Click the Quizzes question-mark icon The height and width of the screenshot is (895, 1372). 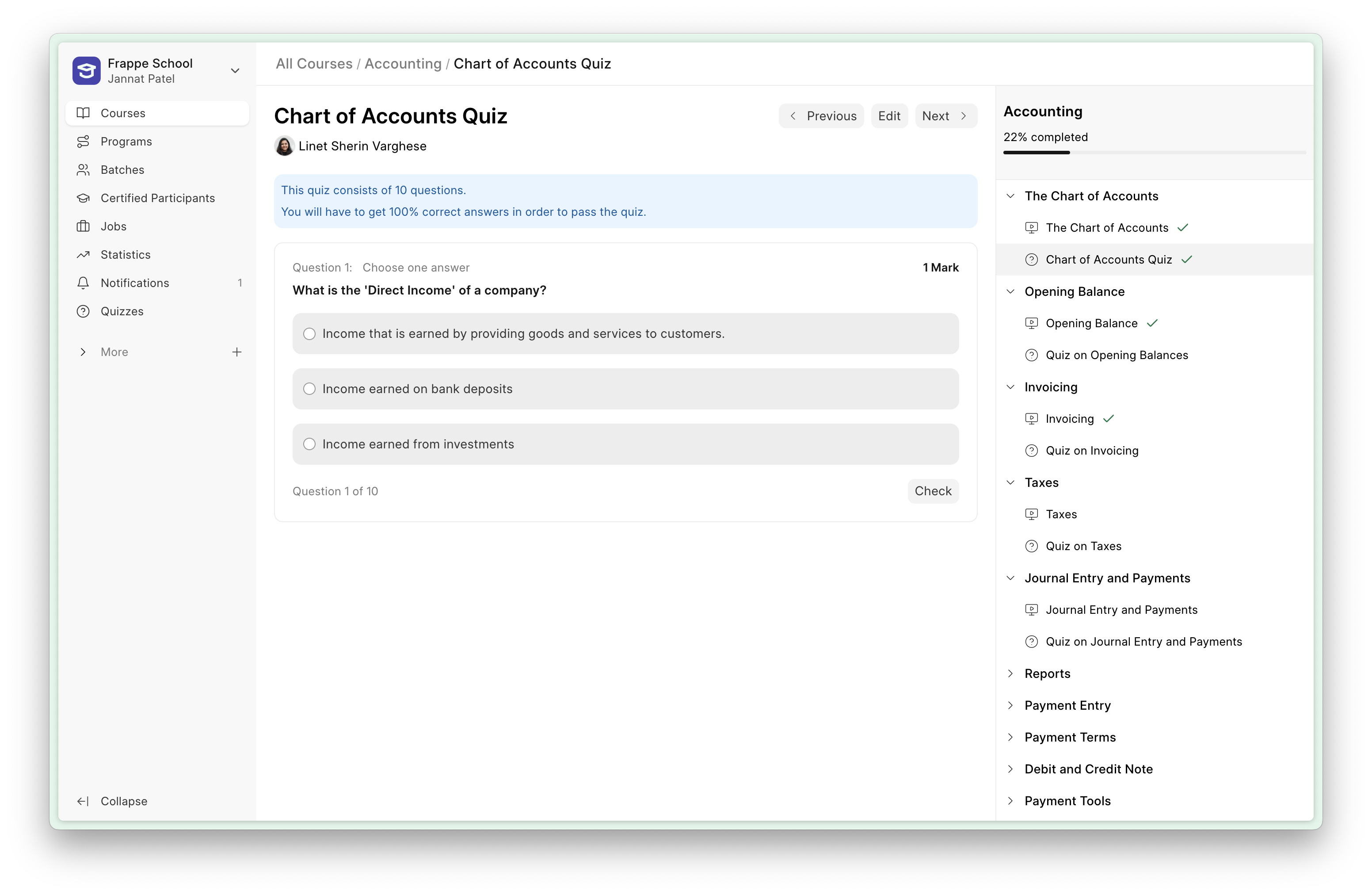click(83, 311)
